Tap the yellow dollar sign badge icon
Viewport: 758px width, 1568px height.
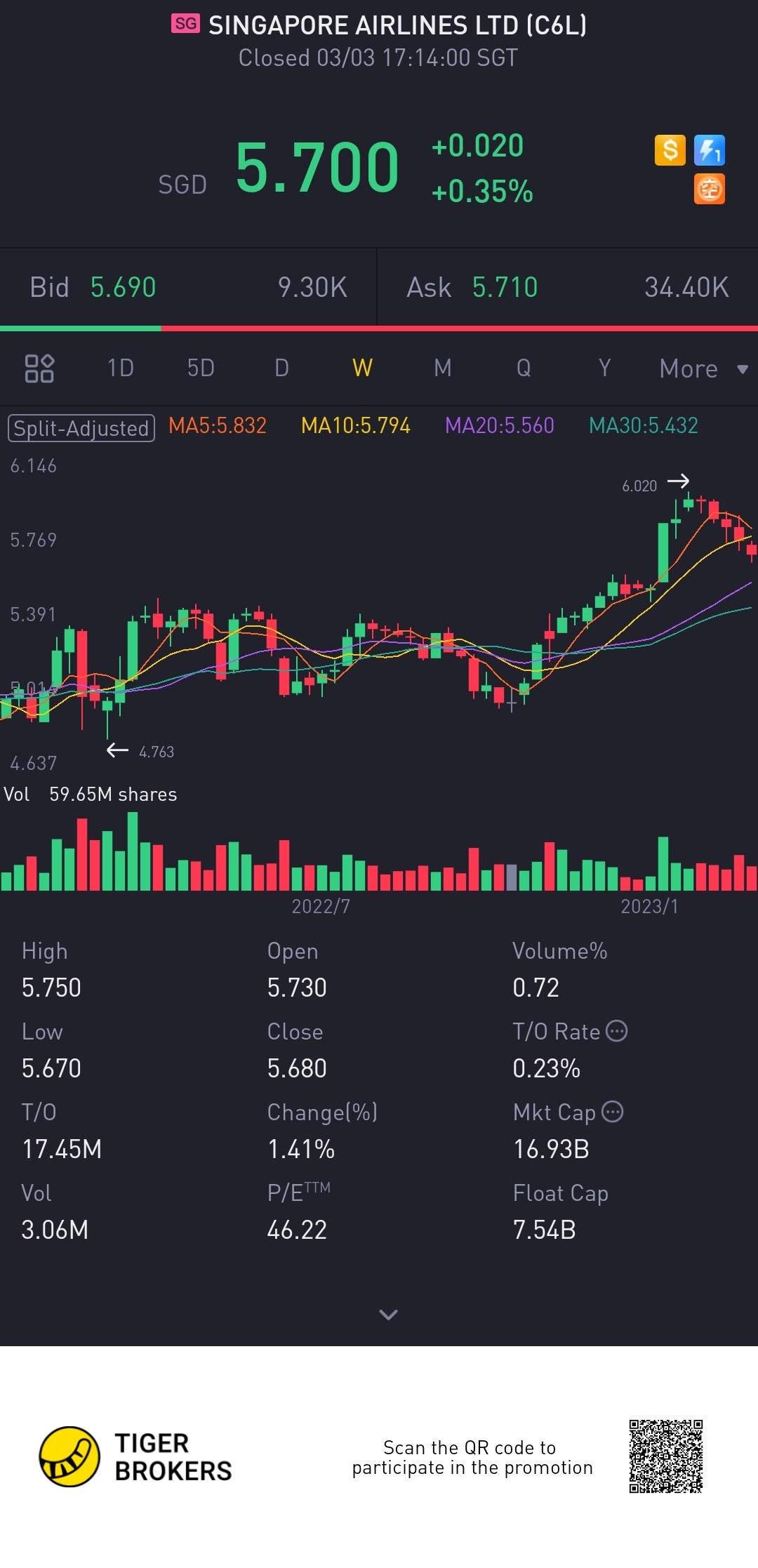(x=670, y=150)
